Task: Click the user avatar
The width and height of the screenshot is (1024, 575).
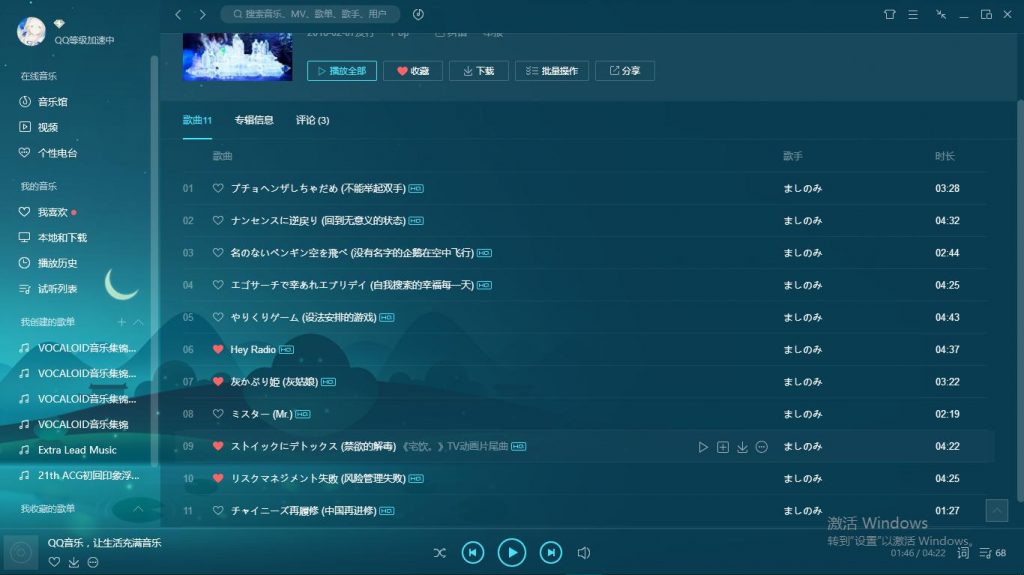Action: 31,31
